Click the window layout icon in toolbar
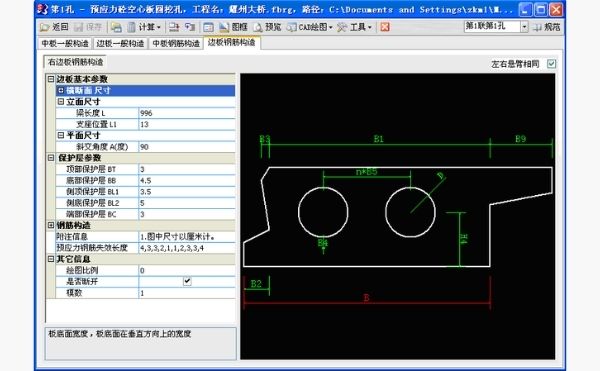600x371 pixels. 208,27
